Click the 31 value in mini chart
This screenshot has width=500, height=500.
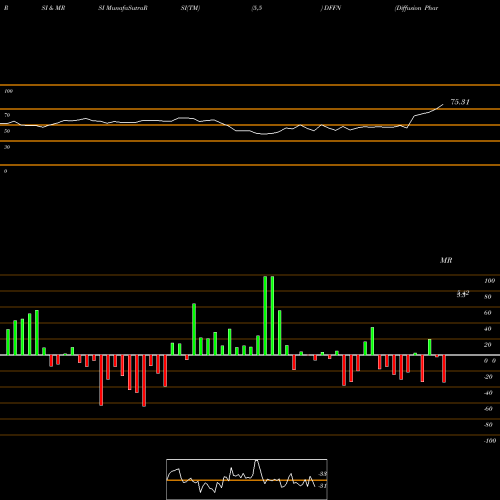point(322,486)
